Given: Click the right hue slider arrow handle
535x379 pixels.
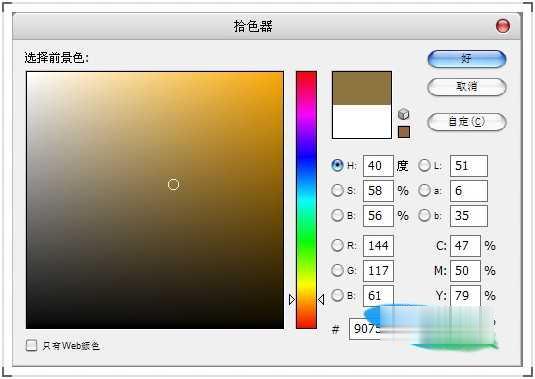Looking at the screenshot, I should pos(321,300).
